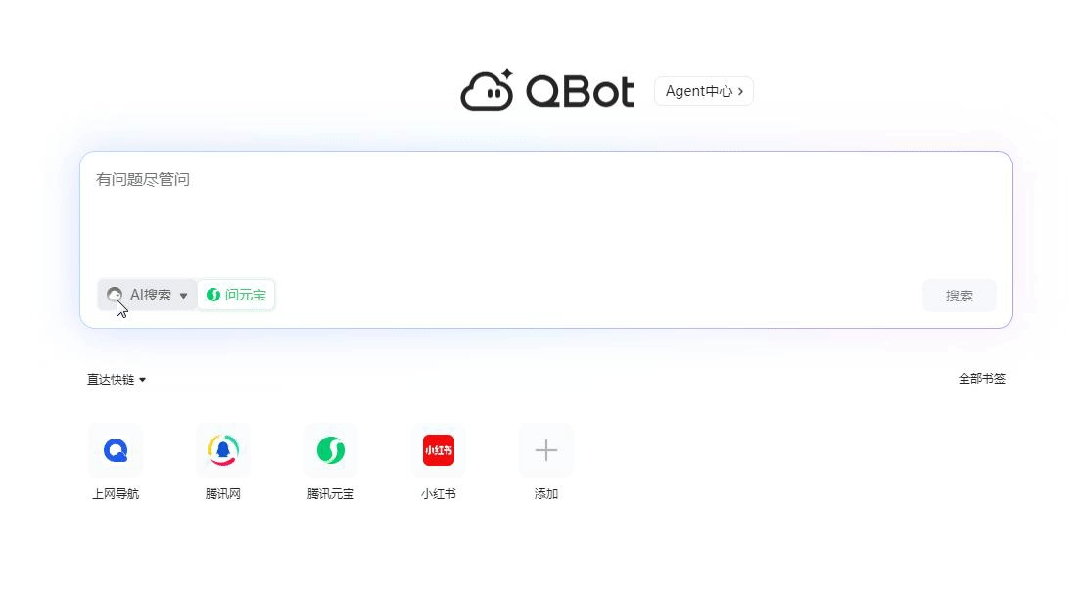
Task: Toggle the 问元宝 mode
Action: (236, 295)
